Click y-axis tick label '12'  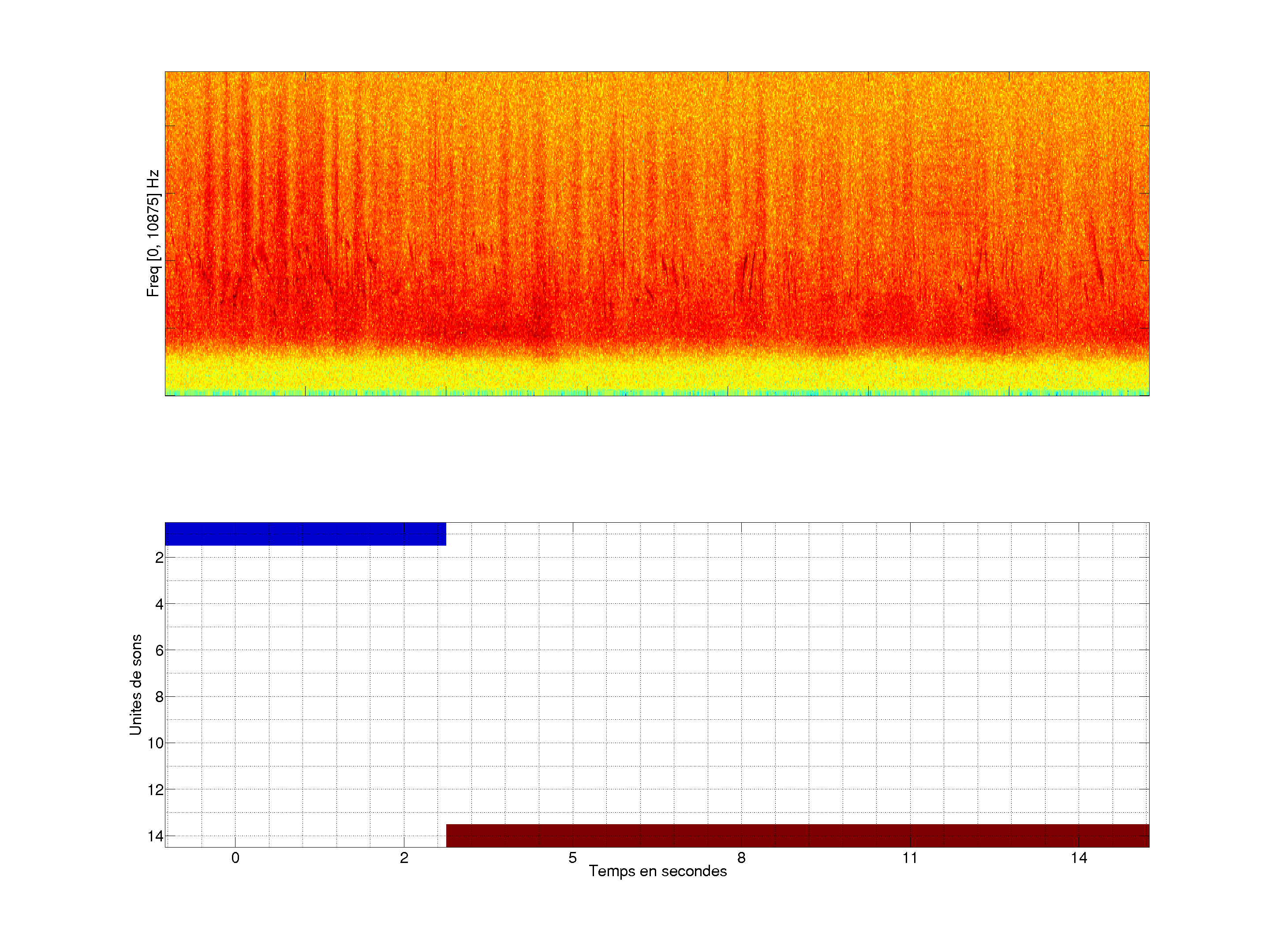click(156, 790)
